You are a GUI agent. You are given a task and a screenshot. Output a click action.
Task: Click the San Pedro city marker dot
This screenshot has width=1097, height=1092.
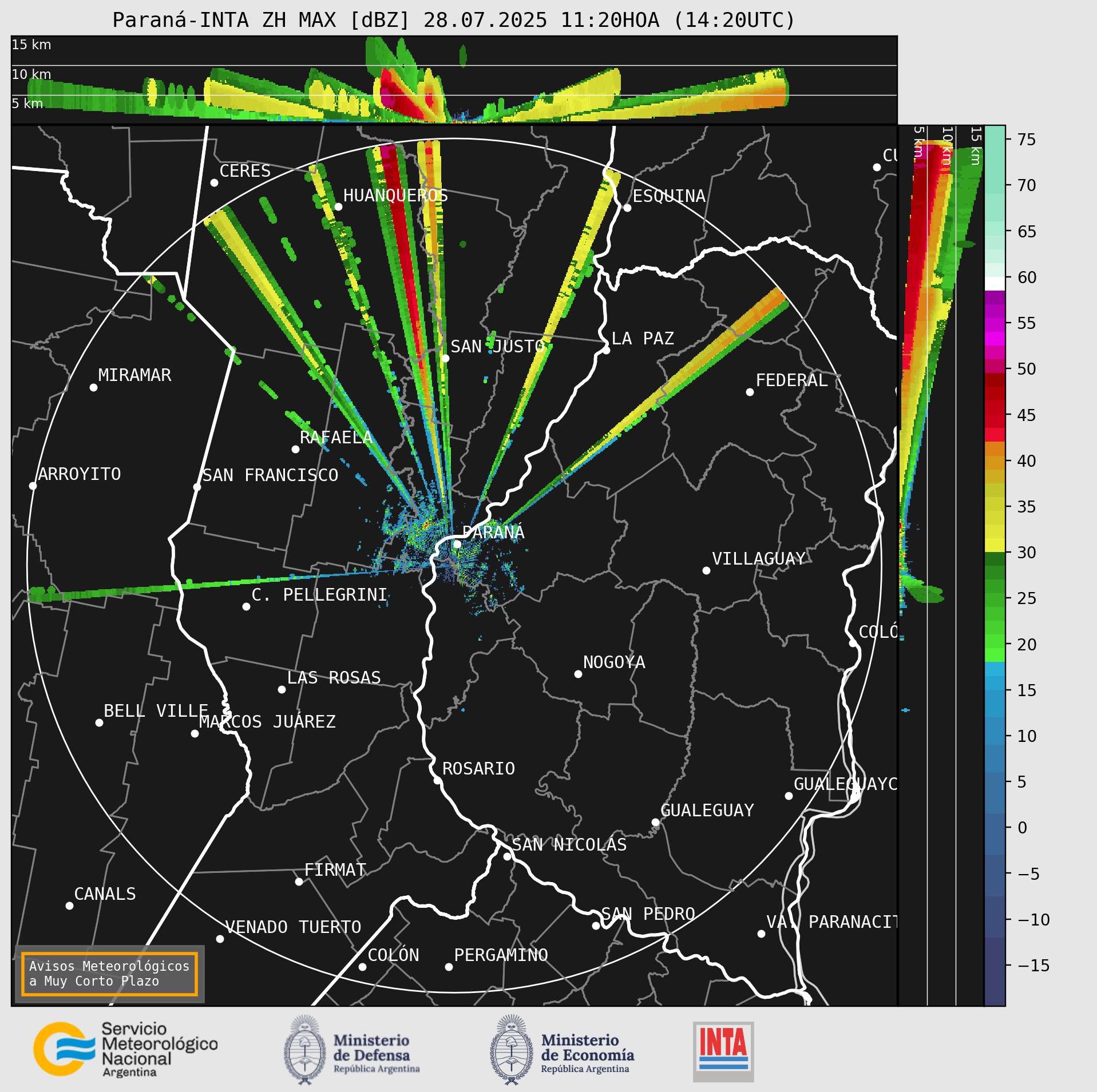click(596, 926)
